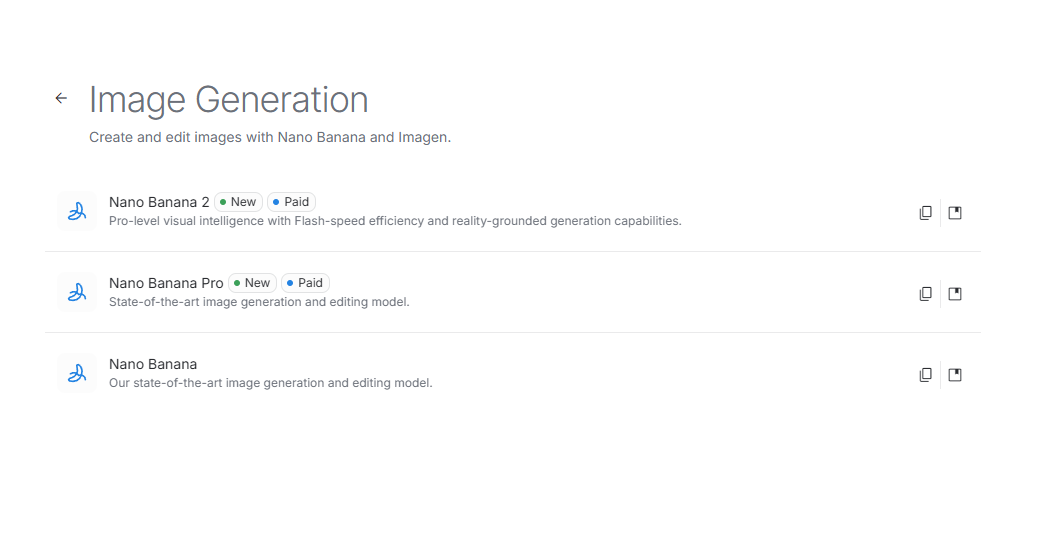This screenshot has width=1055, height=534.
Task: Copy the Nano Banana Pro model name
Action: pyautogui.click(x=926, y=293)
